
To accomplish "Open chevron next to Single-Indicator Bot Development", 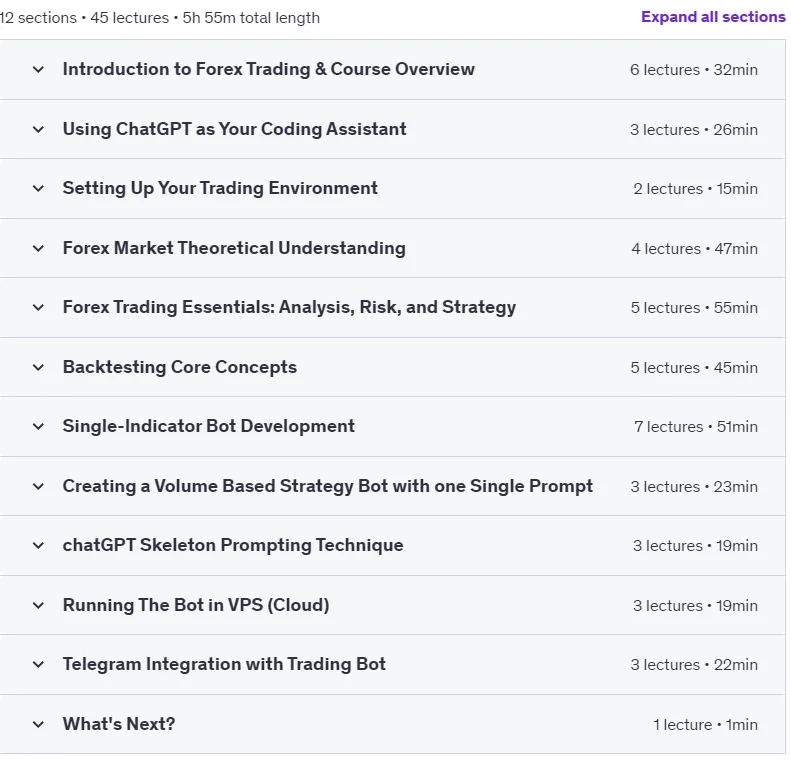I will pyautogui.click(x=38, y=427).
